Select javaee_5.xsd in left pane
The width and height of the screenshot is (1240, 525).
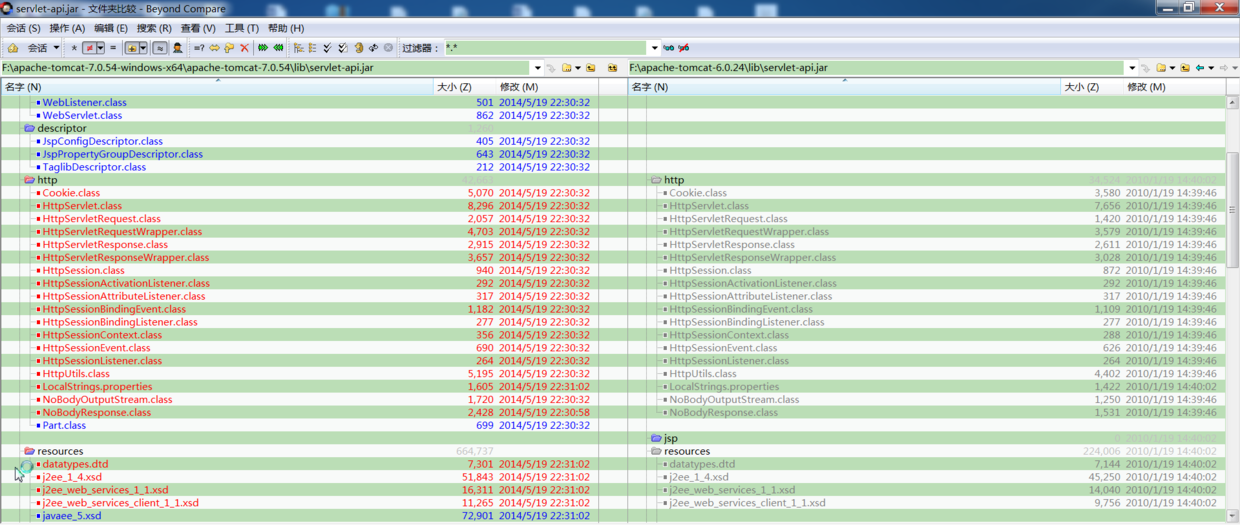coord(72,516)
